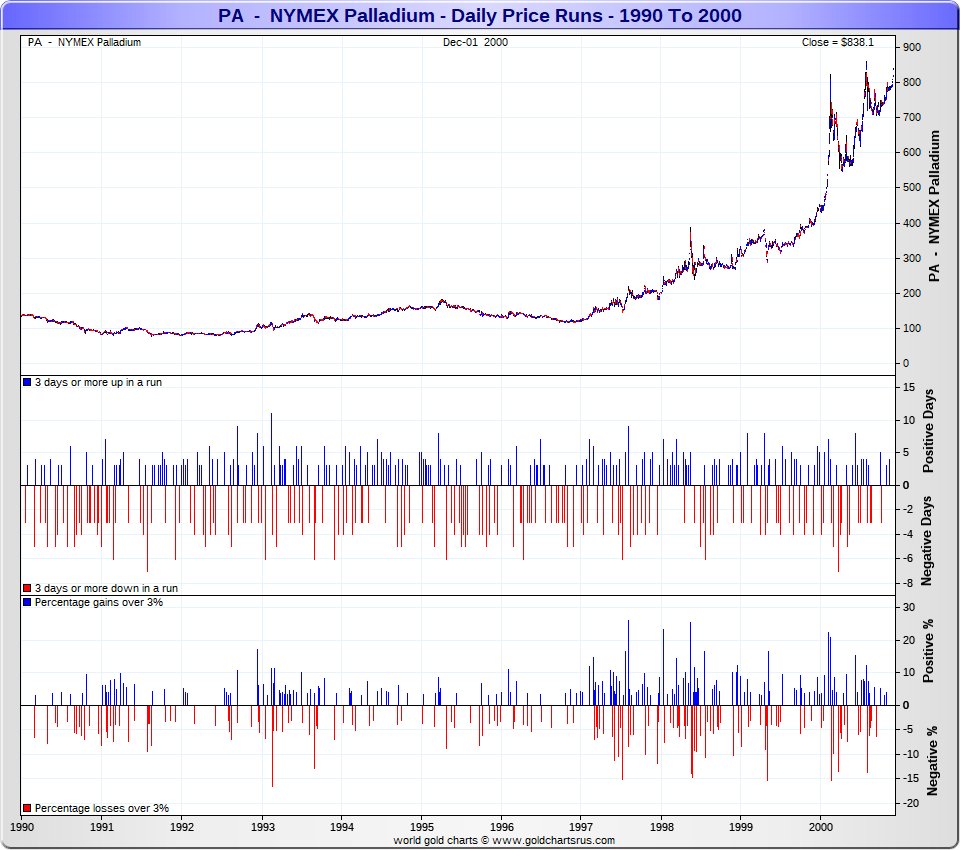Screen dimensions: 960x850
Task: Select the 'Dec-01 2000' date label
Action: pyautogui.click(x=476, y=42)
